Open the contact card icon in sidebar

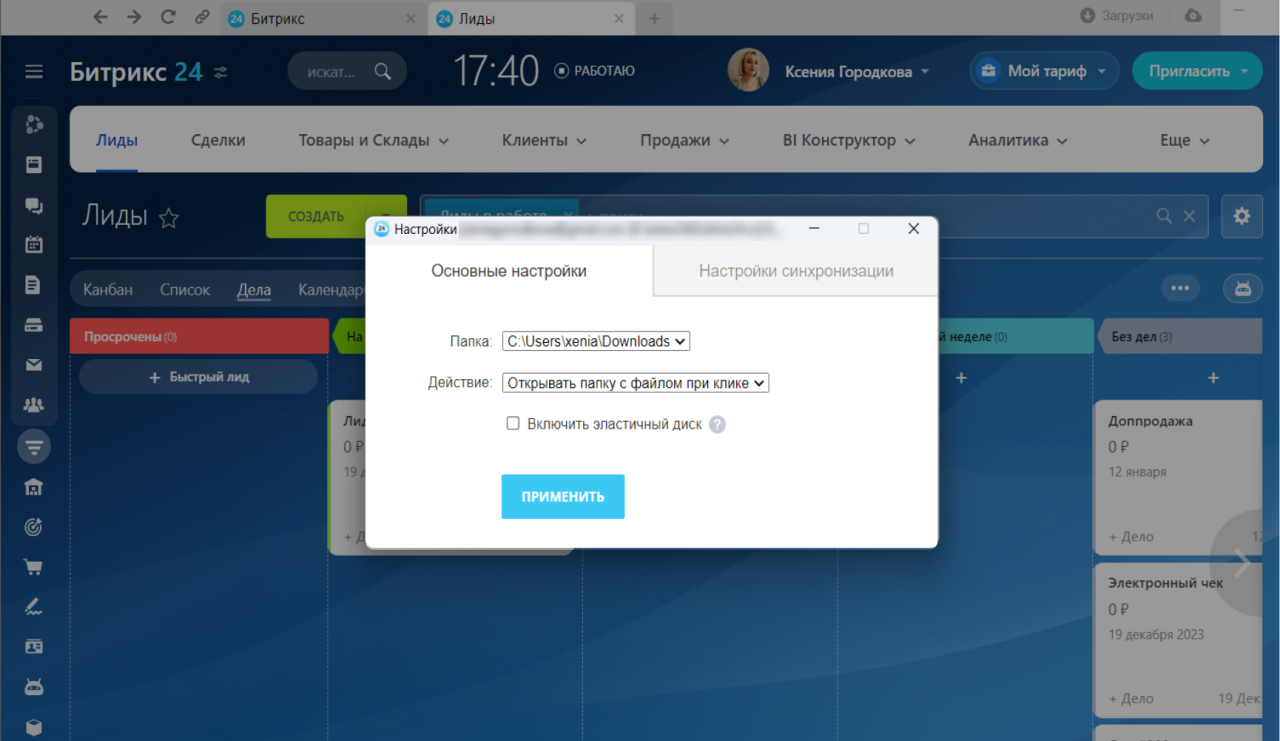[34, 647]
